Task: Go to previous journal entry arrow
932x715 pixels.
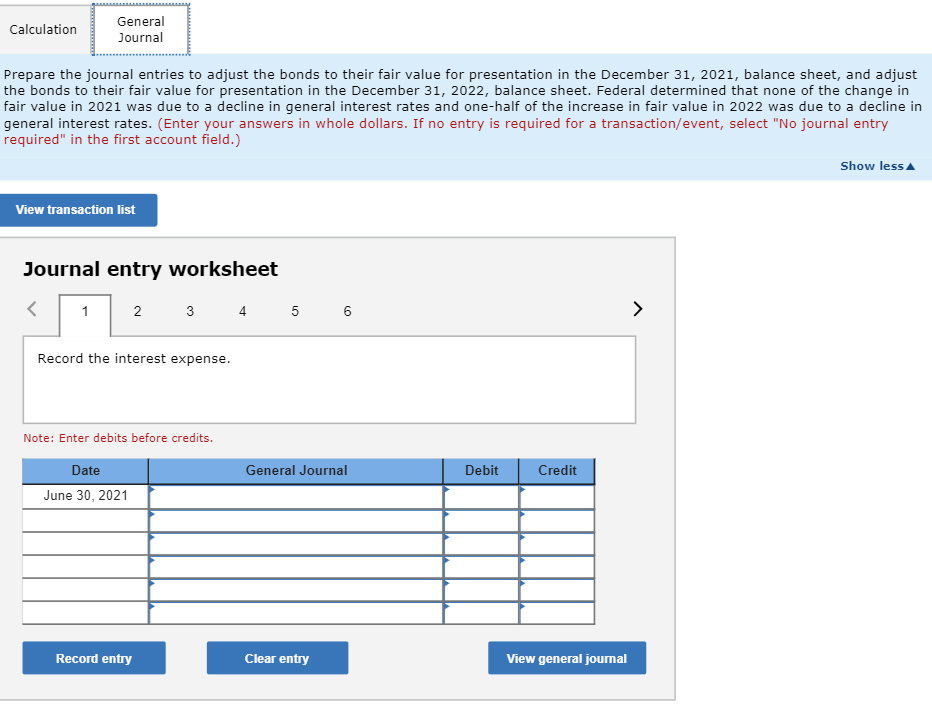Action: (x=32, y=309)
